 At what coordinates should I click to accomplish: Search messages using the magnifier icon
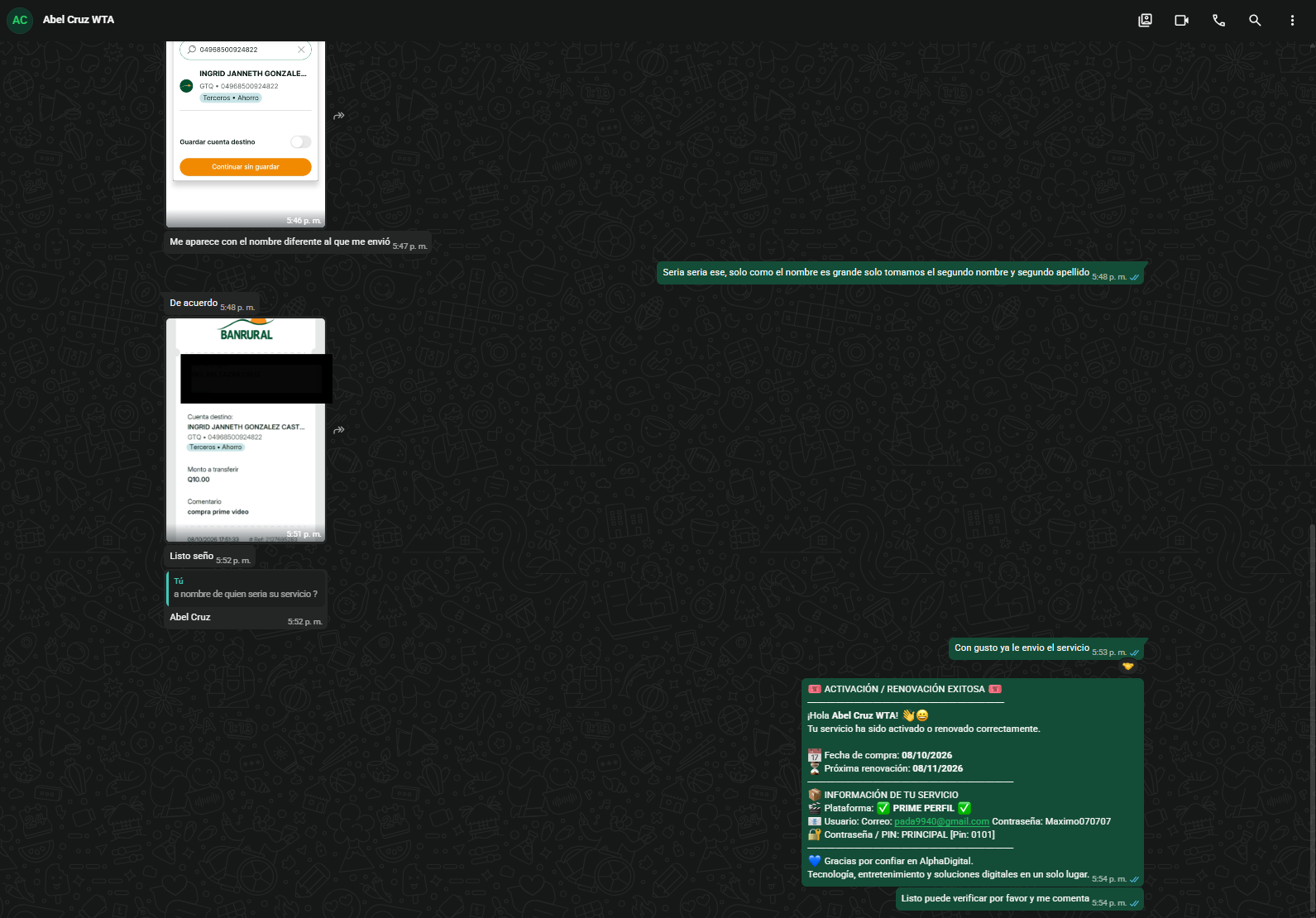coord(1255,20)
